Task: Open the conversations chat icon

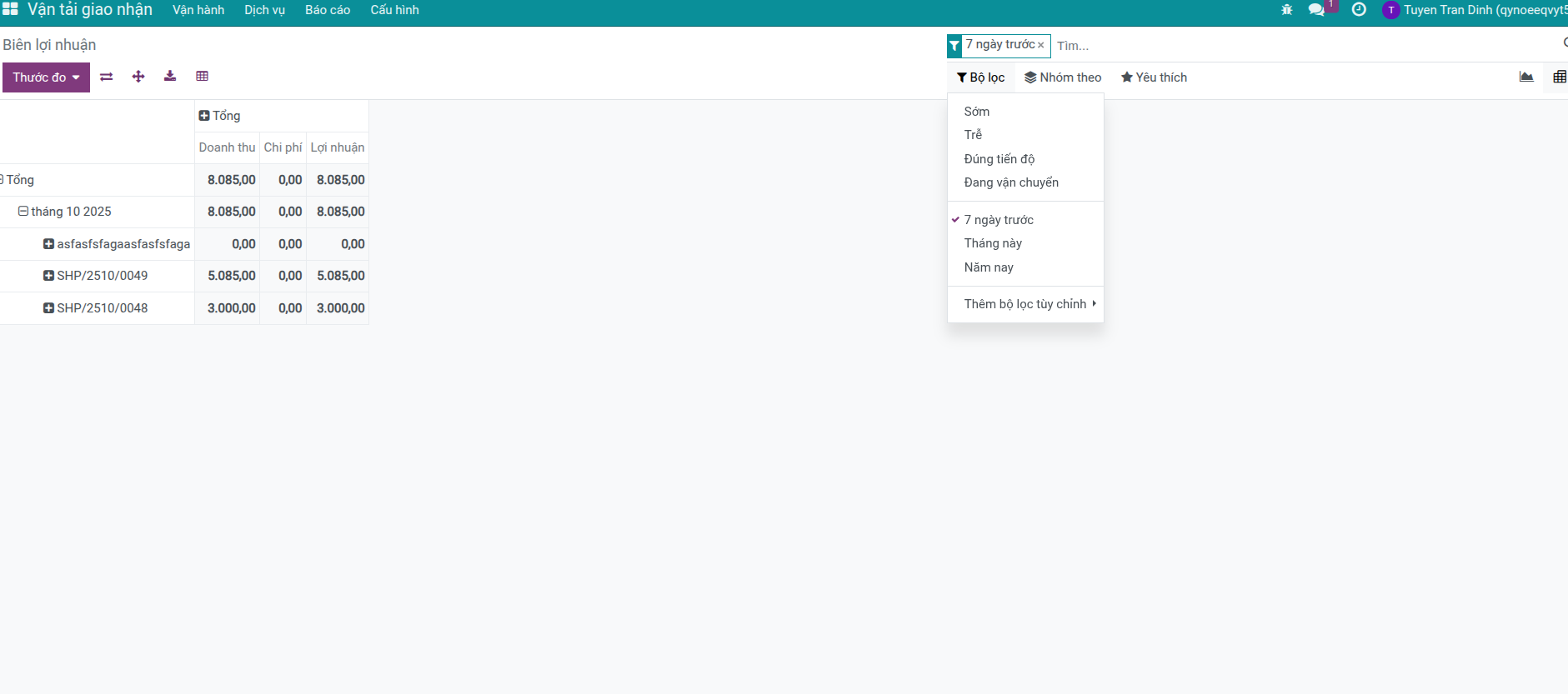Action: tap(1316, 10)
